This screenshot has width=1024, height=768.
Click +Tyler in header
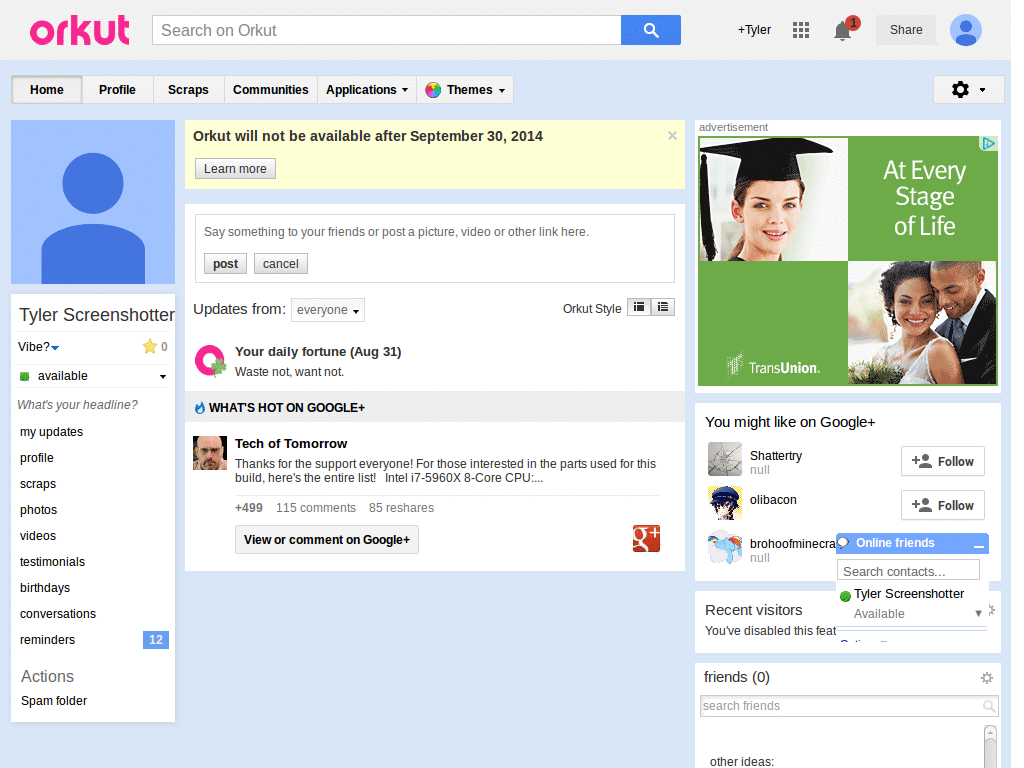[x=754, y=30]
